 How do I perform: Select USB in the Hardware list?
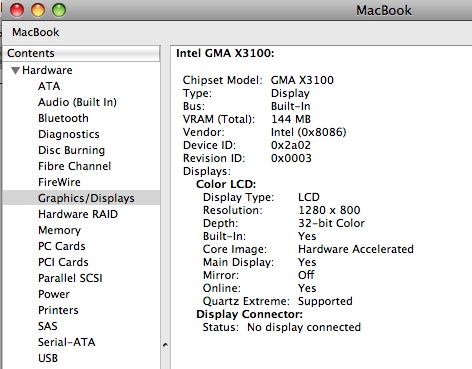48,358
